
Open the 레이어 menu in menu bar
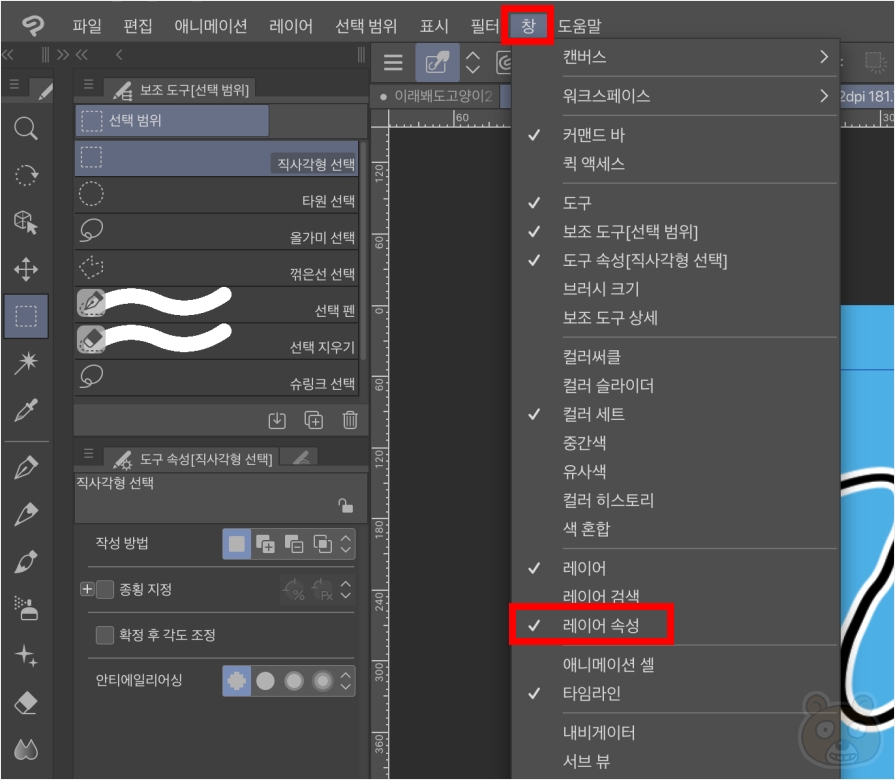click(291, 26)
